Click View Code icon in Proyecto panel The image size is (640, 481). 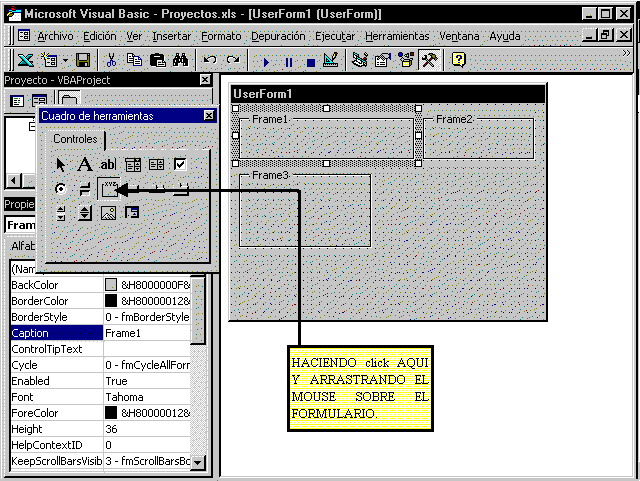coord(17,101)
